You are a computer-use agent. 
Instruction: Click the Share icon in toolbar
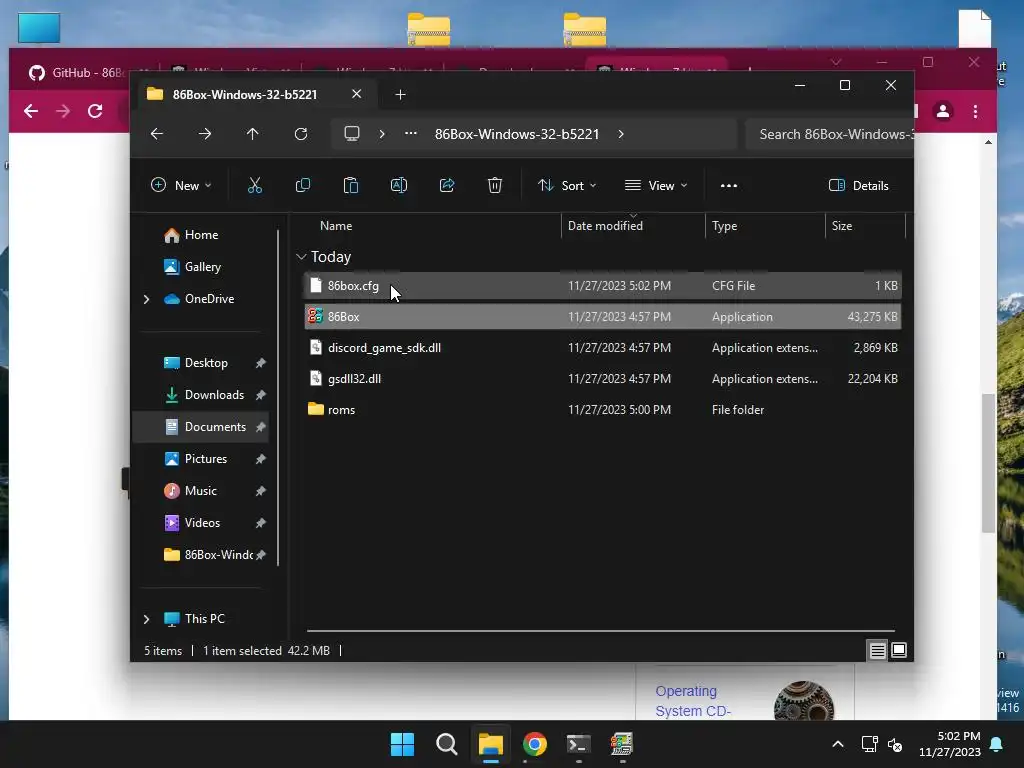pos(447,185)
